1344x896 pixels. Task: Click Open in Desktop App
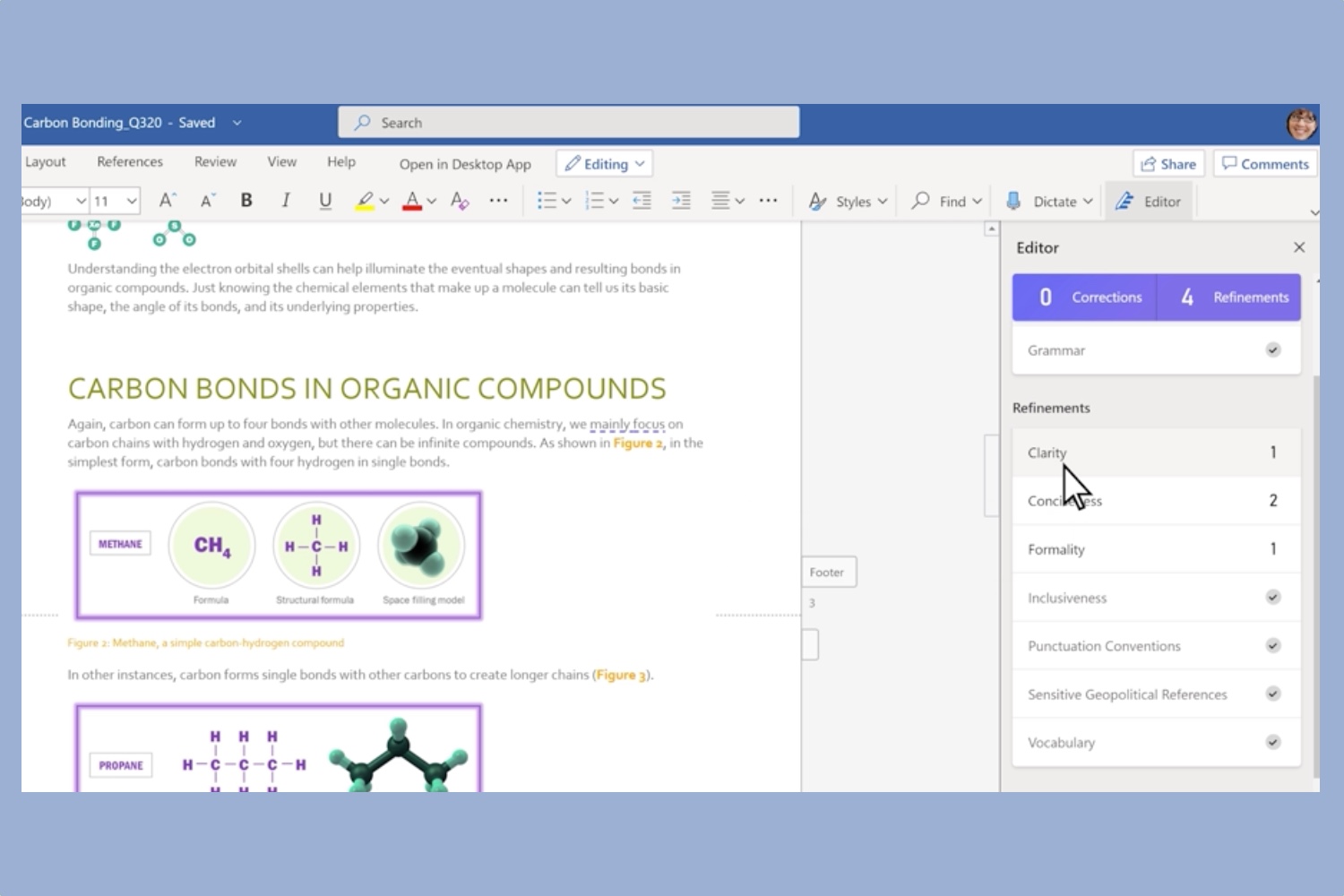(x=465, y=164)
